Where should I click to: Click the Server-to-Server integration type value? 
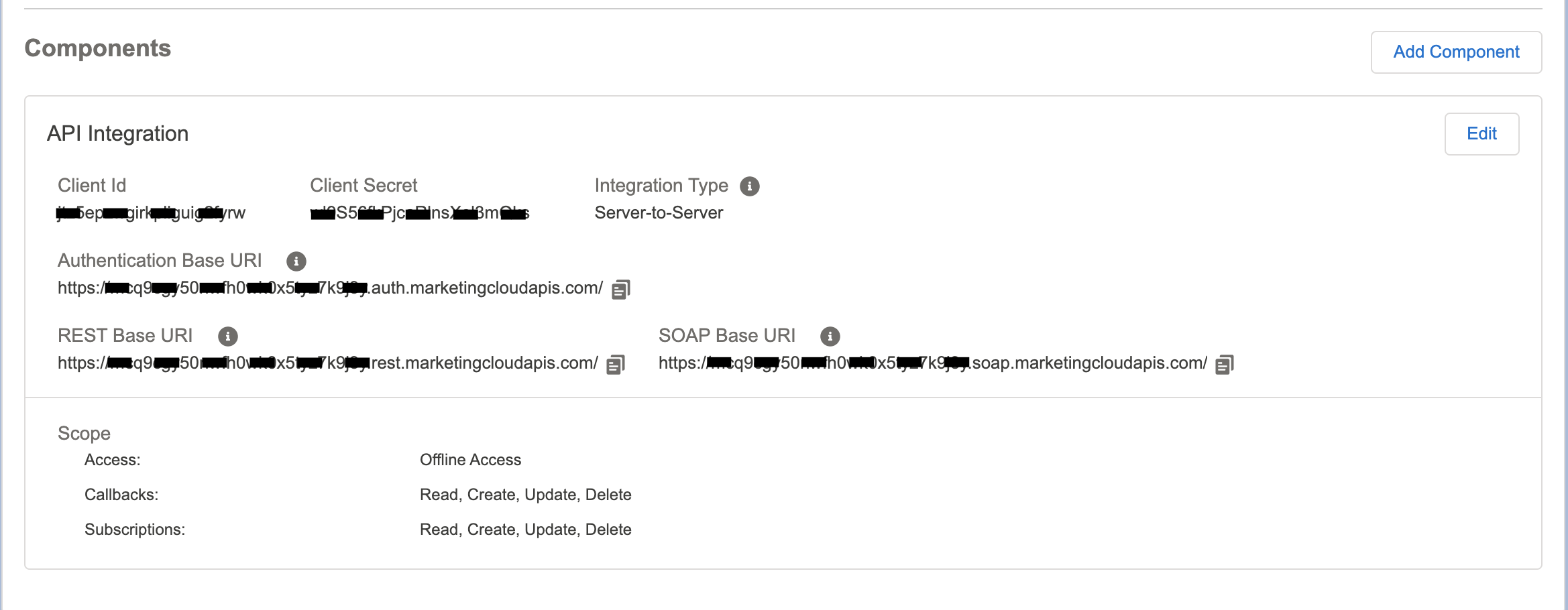pos(659,213)
